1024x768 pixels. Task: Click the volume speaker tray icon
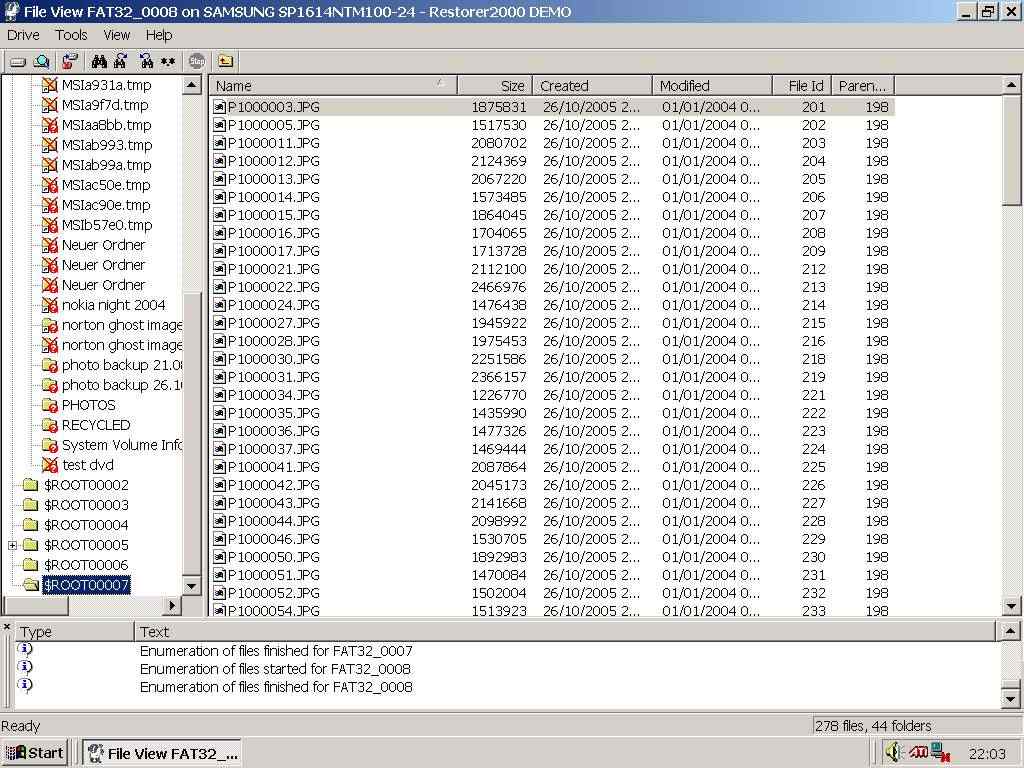893,752
